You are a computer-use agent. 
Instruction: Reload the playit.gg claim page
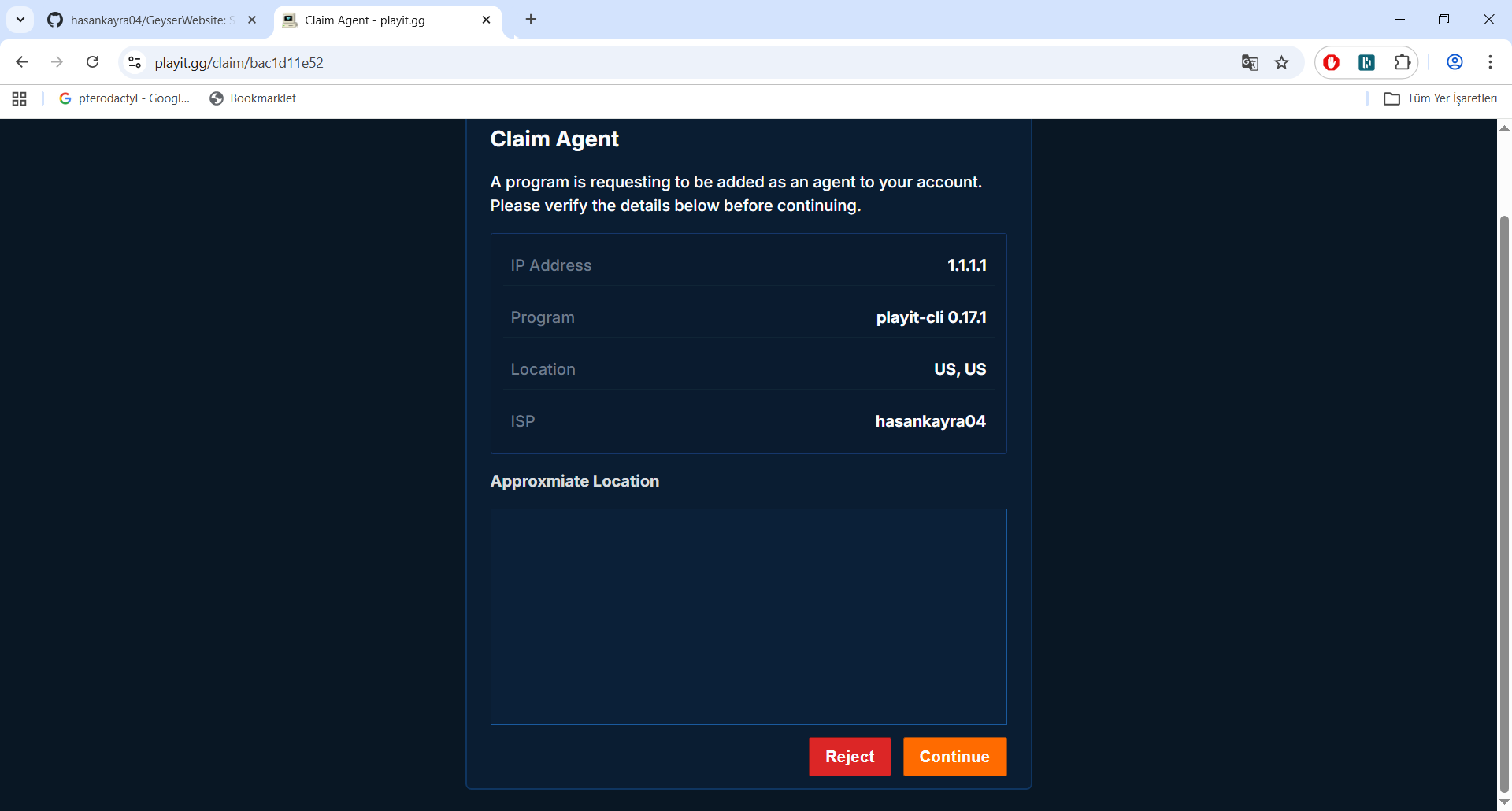(x=93, y=62)
